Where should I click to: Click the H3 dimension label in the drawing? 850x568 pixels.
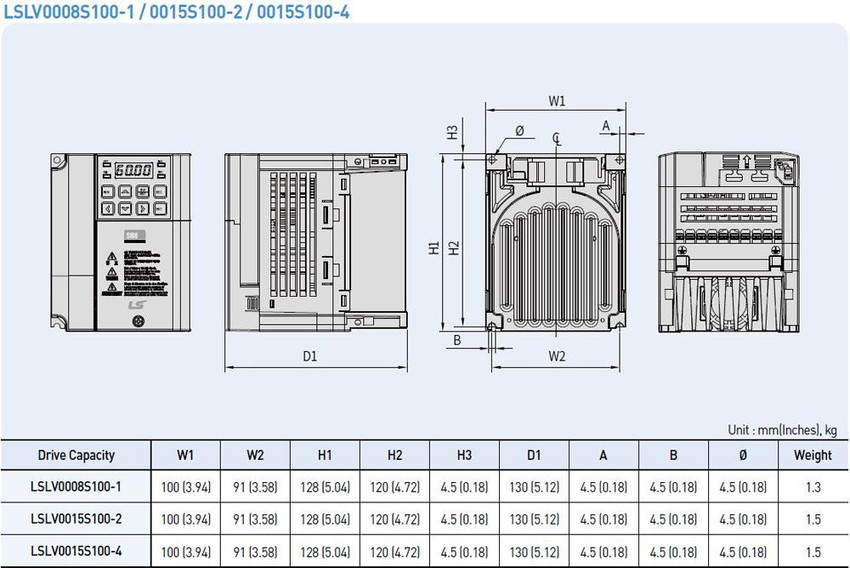(x=452, y=132)
